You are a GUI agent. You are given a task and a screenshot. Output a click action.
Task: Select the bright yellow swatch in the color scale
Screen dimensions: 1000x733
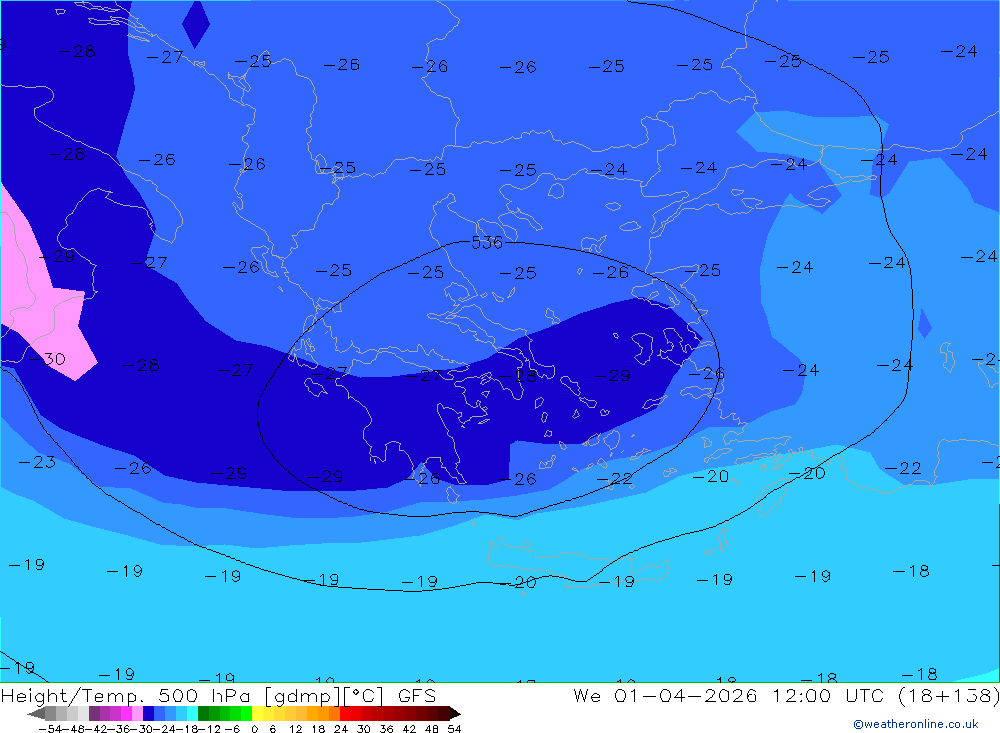[x=258, y=713]
